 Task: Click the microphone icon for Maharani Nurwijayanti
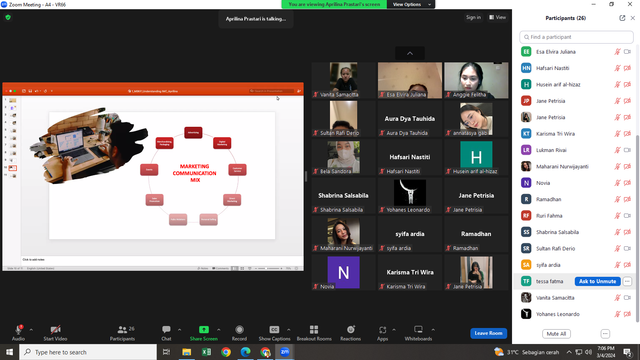pos(618,167)
